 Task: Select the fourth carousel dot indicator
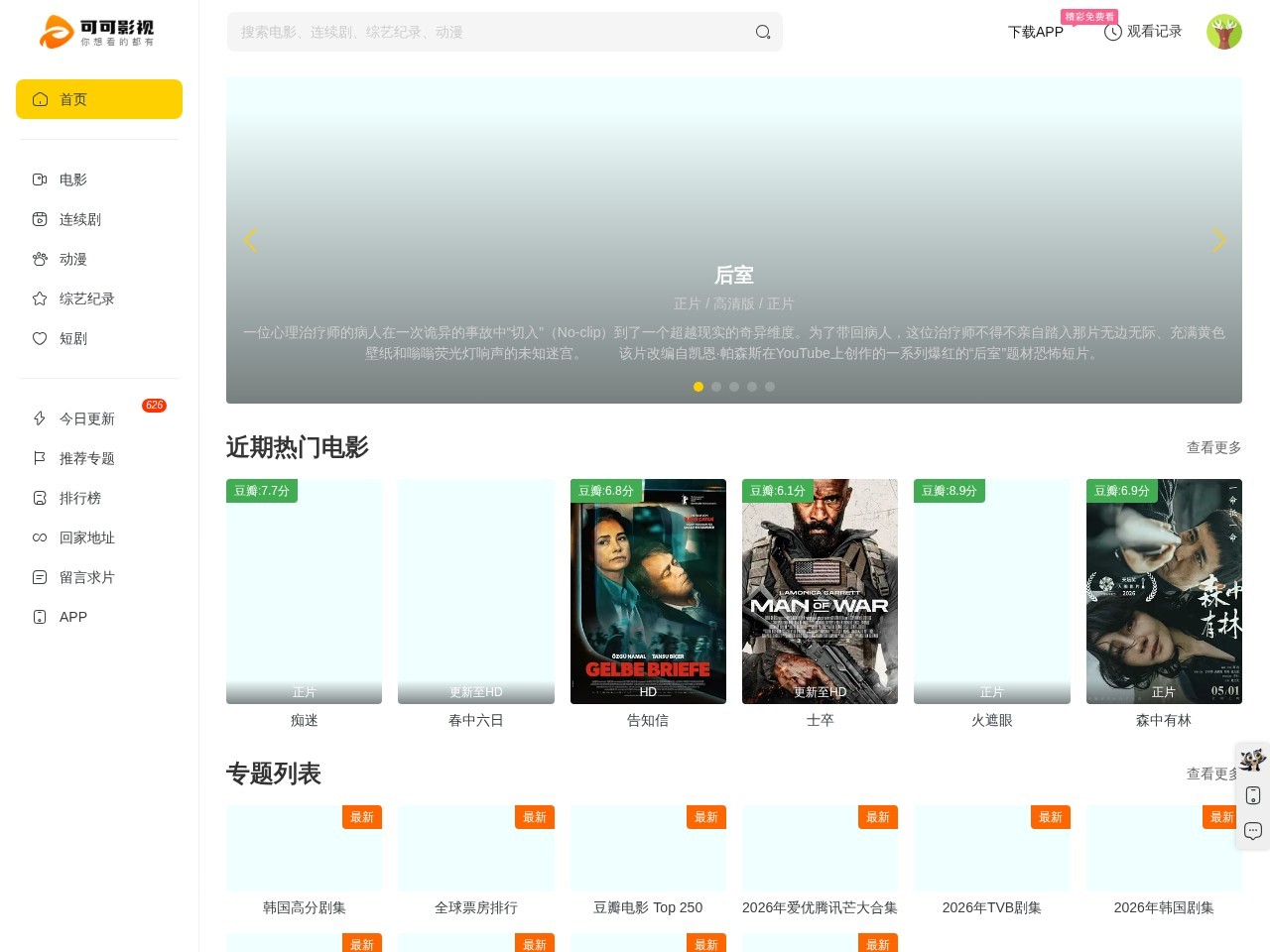coord(752,387)
